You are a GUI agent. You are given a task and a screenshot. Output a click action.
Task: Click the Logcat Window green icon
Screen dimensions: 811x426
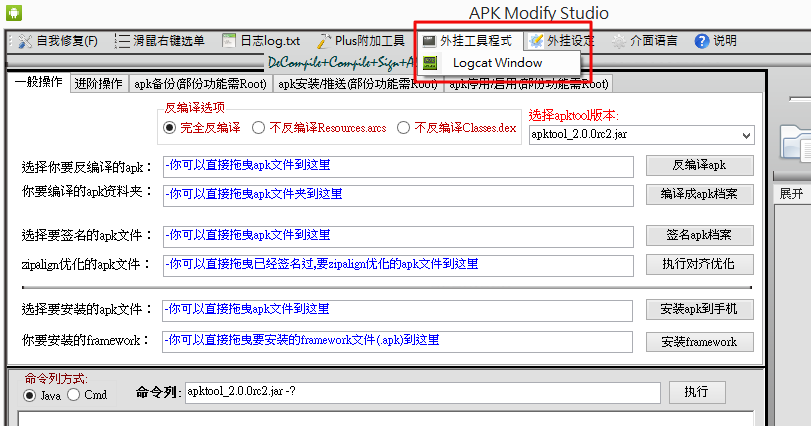(430, 63)
